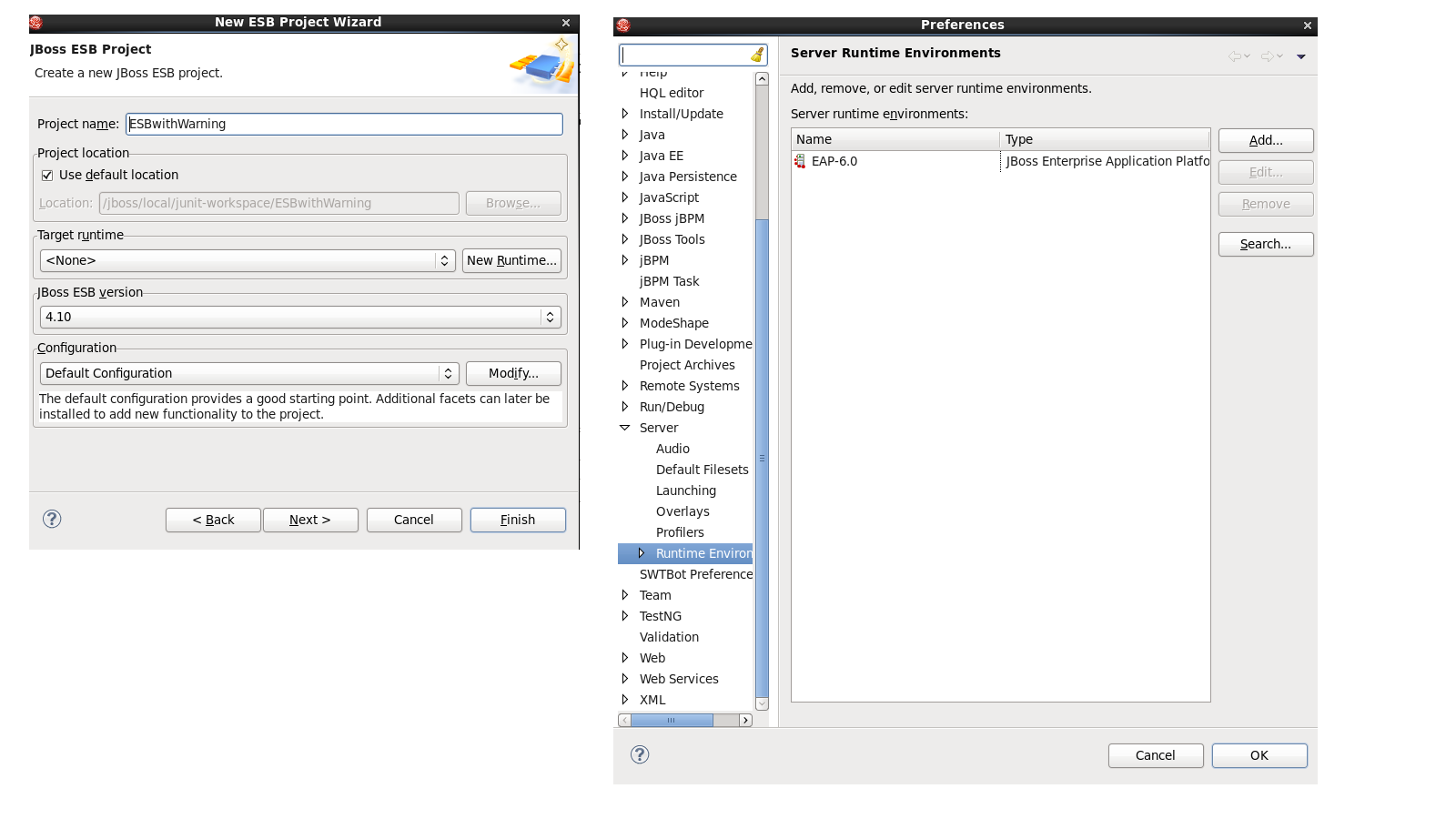Select Profilers under Server
The width and height of the screenshot is (1456, 819).
[680, 532]
